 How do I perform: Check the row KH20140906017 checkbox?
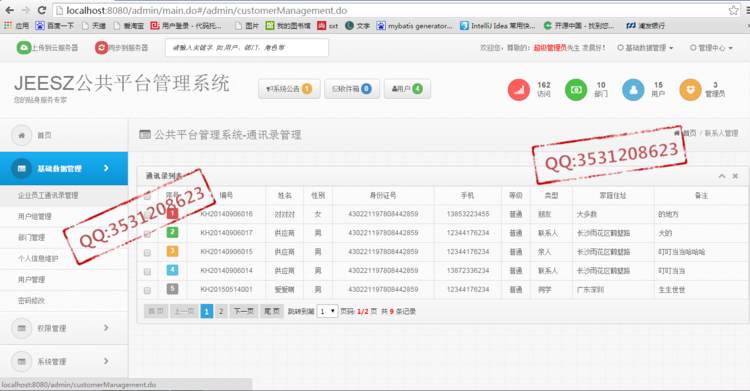click(147, 234)
